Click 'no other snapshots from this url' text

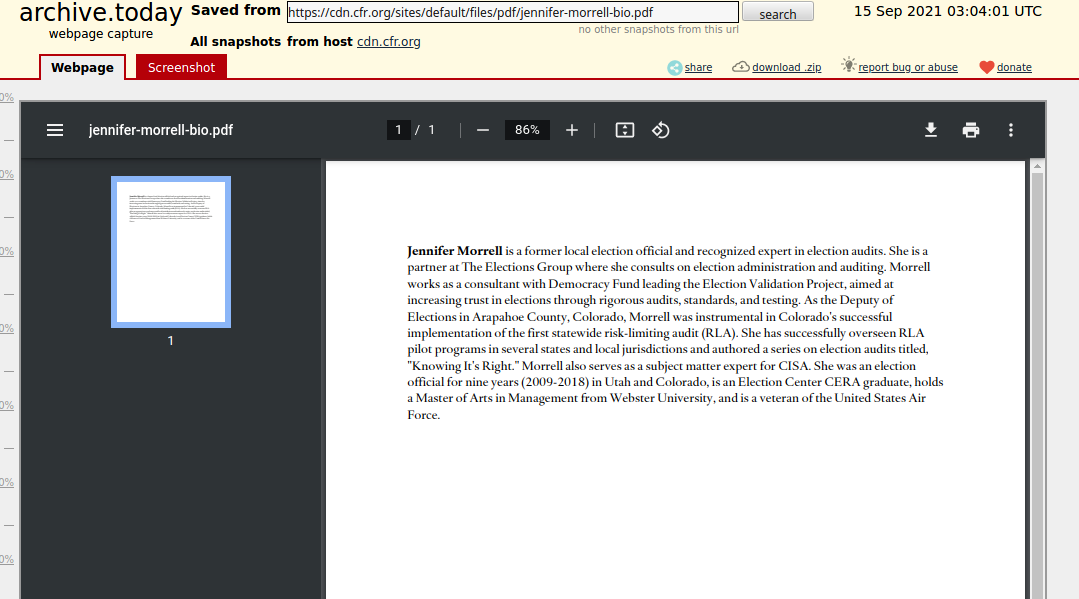pos(659,30)
